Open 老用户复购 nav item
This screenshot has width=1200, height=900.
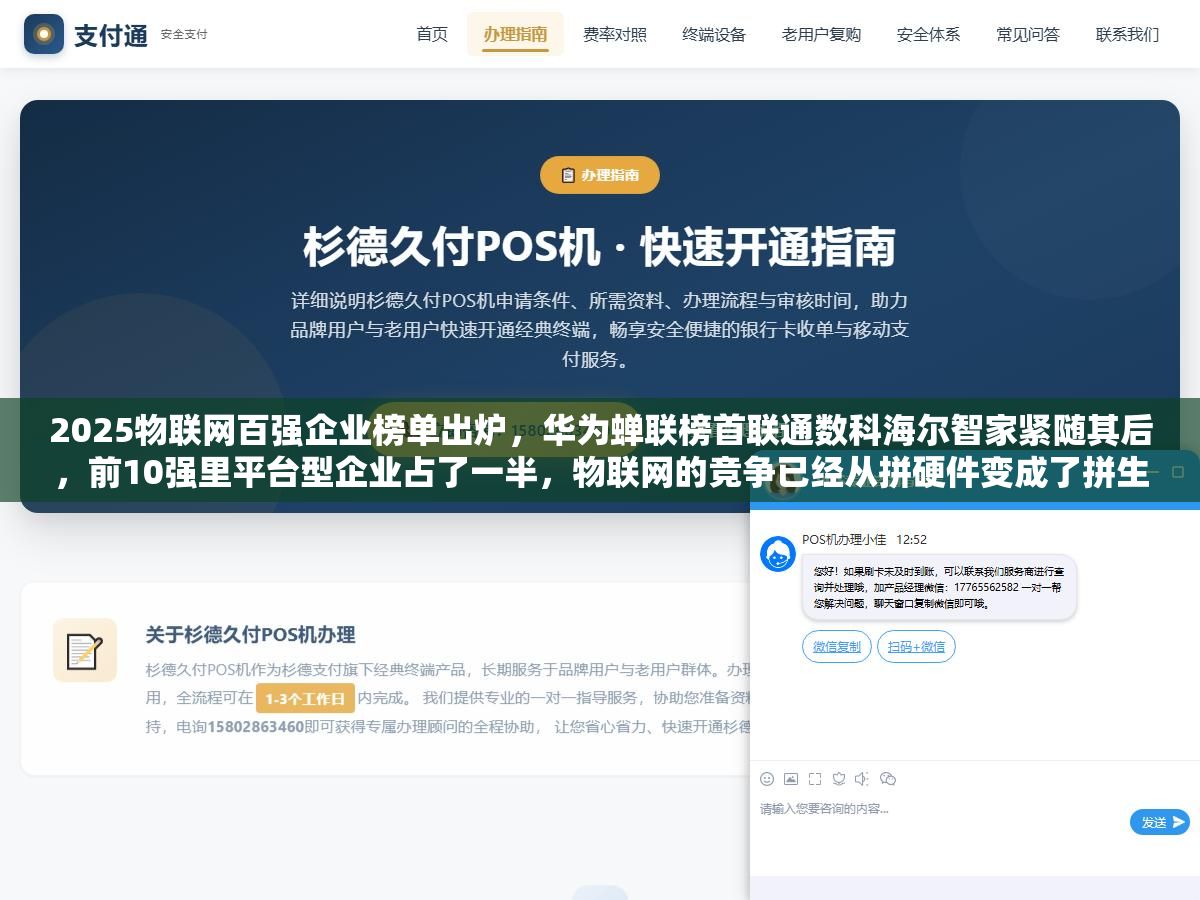pos(821,34)
